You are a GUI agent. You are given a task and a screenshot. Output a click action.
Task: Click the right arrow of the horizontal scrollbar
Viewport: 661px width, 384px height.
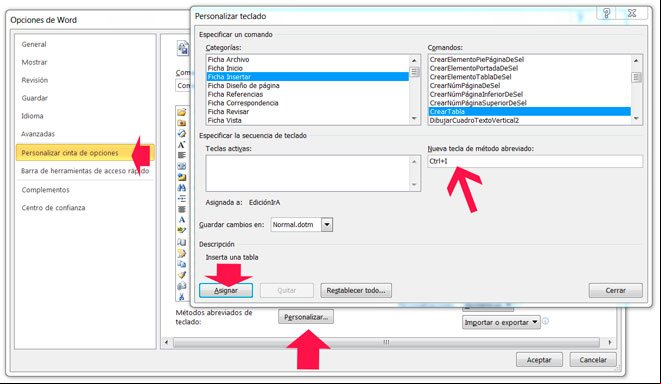610,342
